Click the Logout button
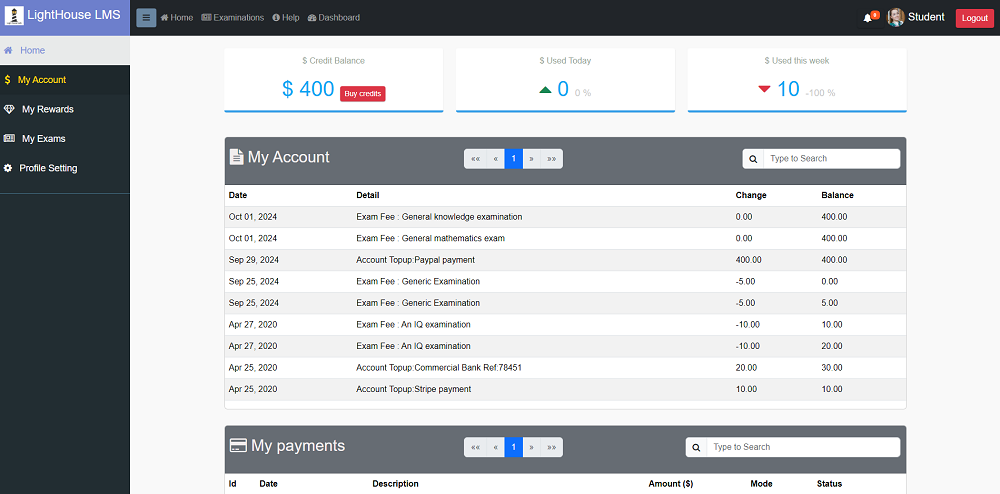Screen dimensions: 1000x494 [974, 18]
